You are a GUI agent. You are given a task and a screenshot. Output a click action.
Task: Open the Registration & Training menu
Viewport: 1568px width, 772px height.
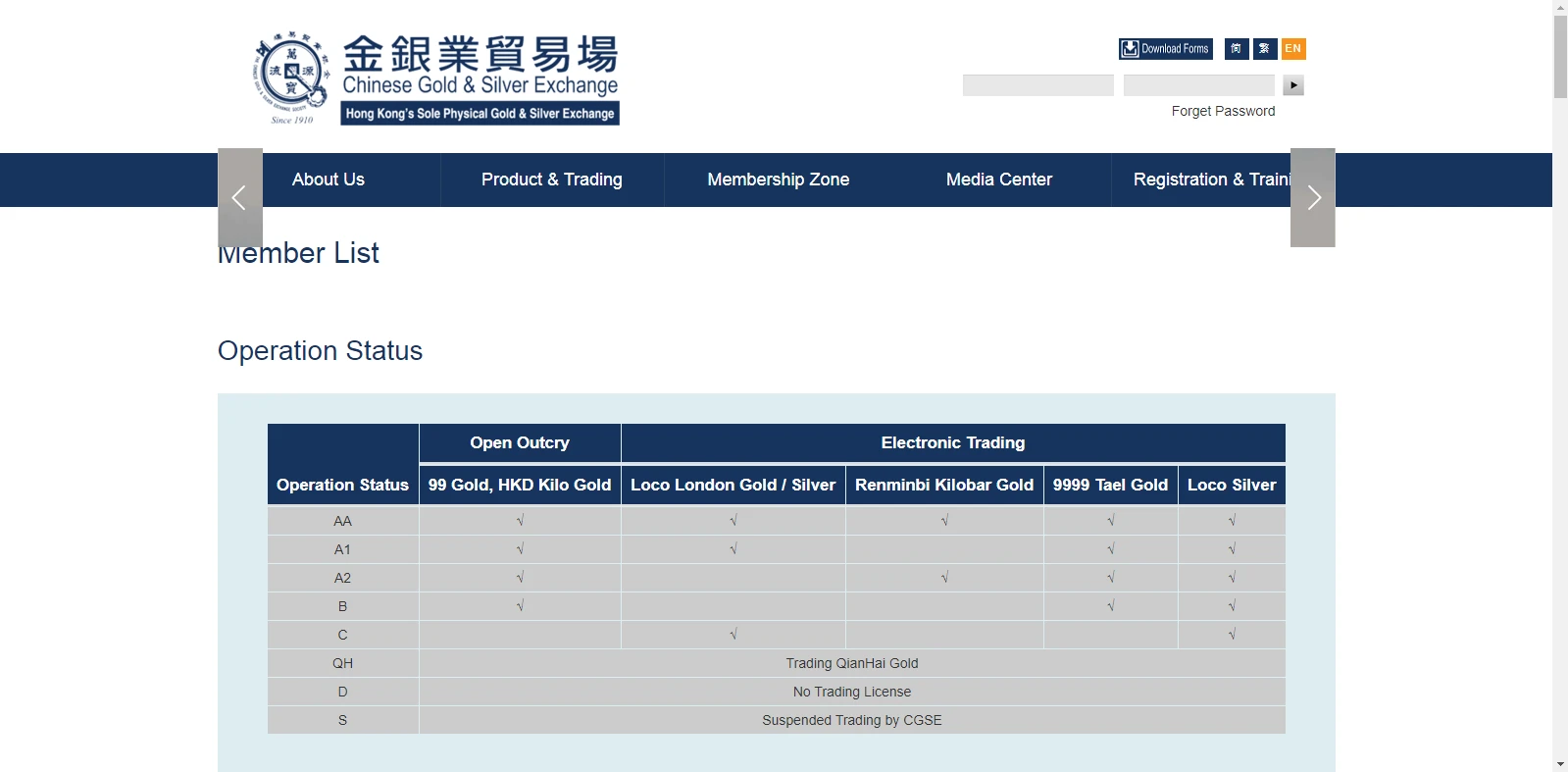[x=1211, y=180]
